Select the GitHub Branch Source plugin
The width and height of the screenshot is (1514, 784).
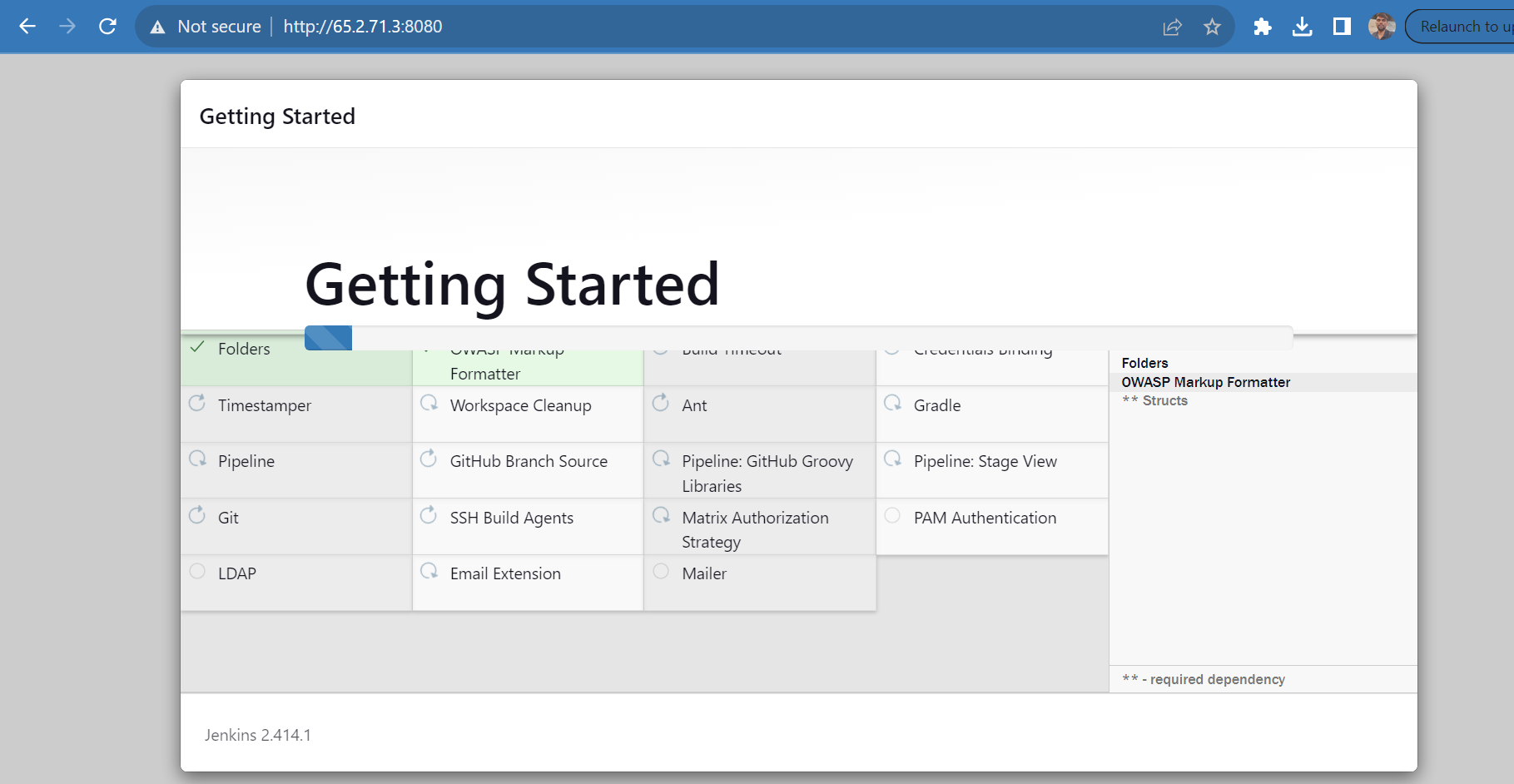[528, 470]
